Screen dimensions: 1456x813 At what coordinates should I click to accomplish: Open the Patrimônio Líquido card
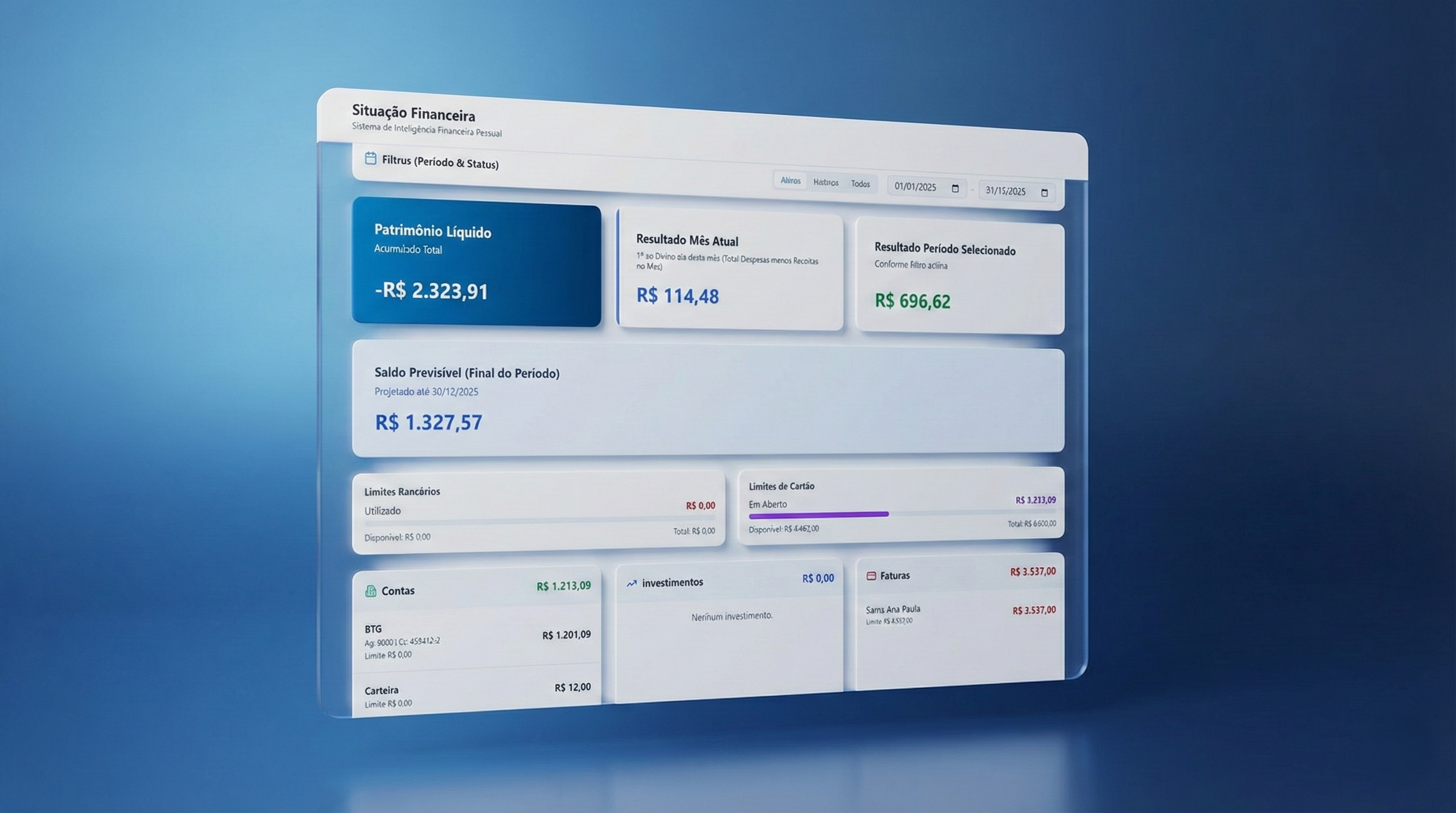coord(476,262)
